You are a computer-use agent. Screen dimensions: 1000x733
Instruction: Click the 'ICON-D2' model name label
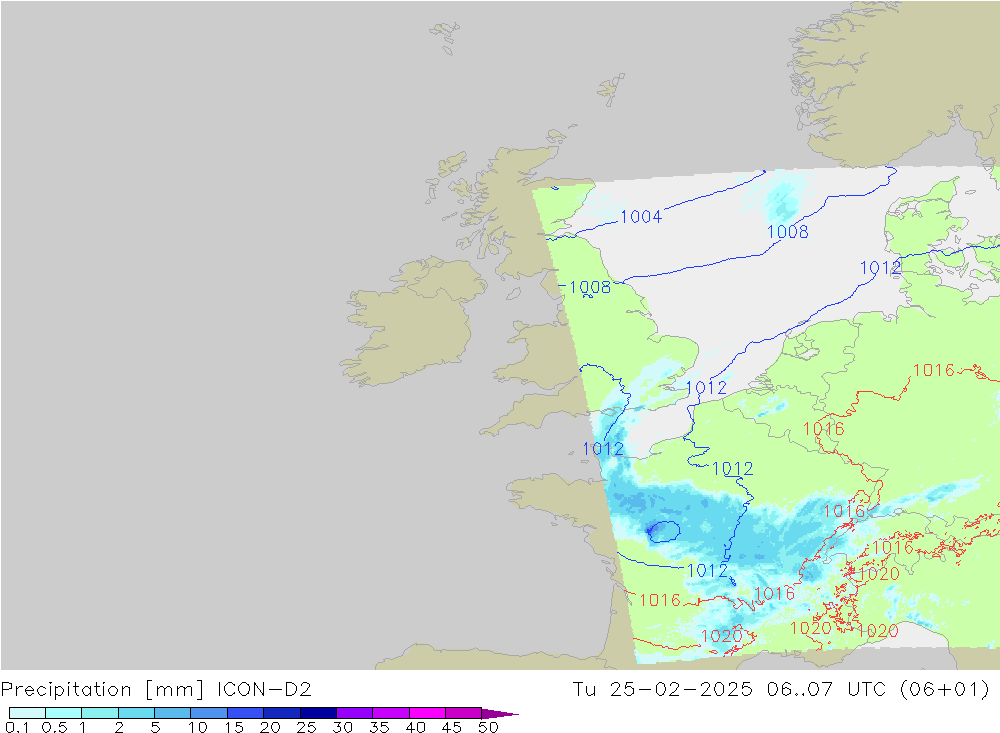click(x=264, y=690)
